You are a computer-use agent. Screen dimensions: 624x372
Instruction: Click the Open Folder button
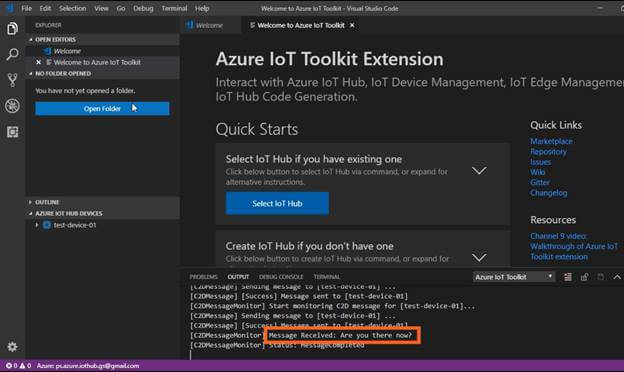[102, 109]
